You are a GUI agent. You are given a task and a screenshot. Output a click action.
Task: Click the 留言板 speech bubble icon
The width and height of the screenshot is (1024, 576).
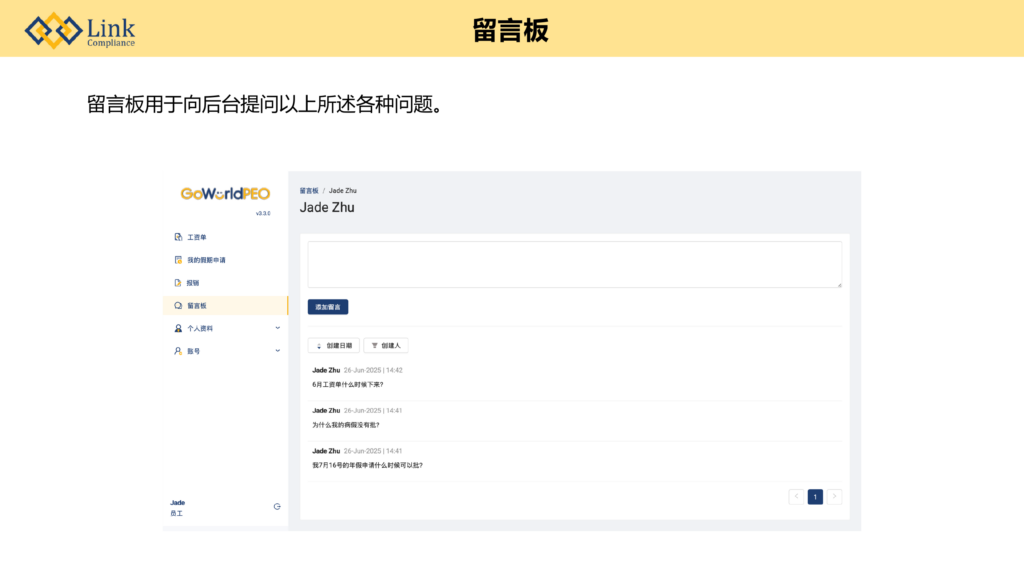tap(178, 306)
